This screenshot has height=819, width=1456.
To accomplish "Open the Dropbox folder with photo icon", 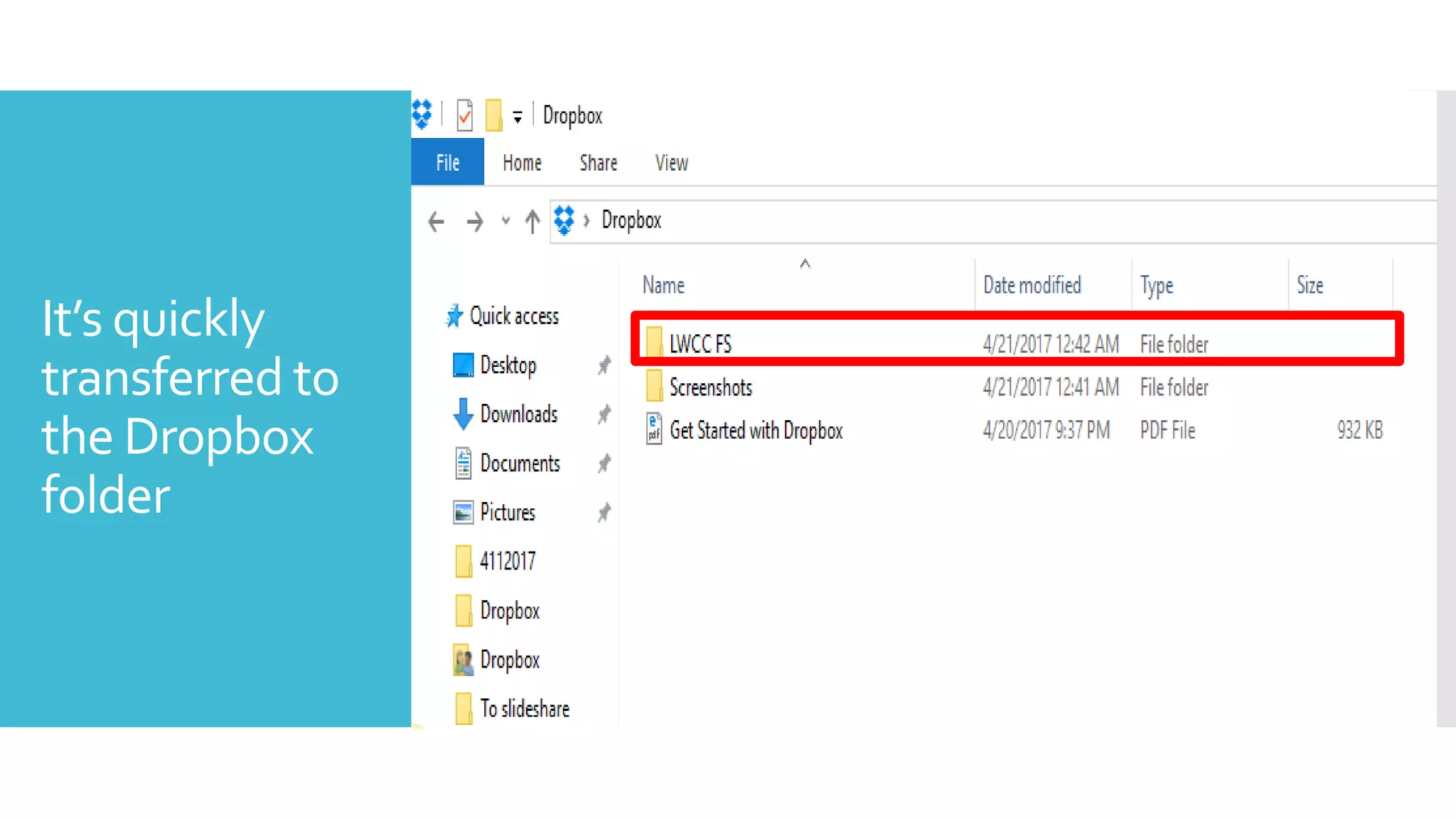I will pos(509,660).
